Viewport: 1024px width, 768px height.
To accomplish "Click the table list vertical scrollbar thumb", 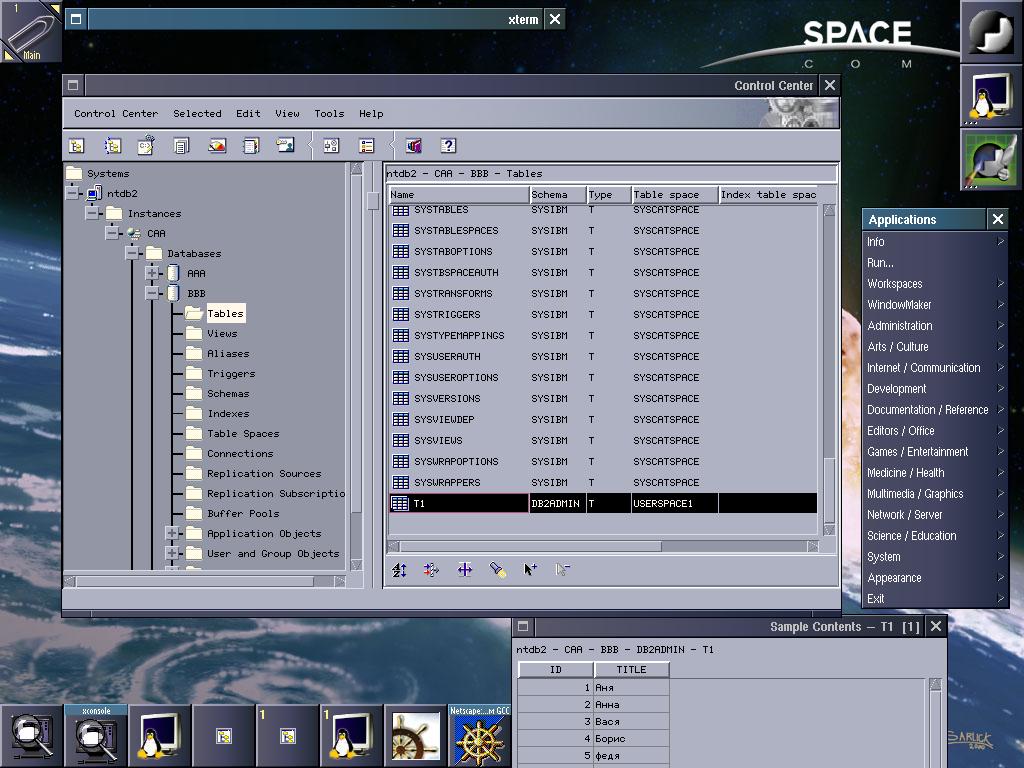I will point(829,488).
